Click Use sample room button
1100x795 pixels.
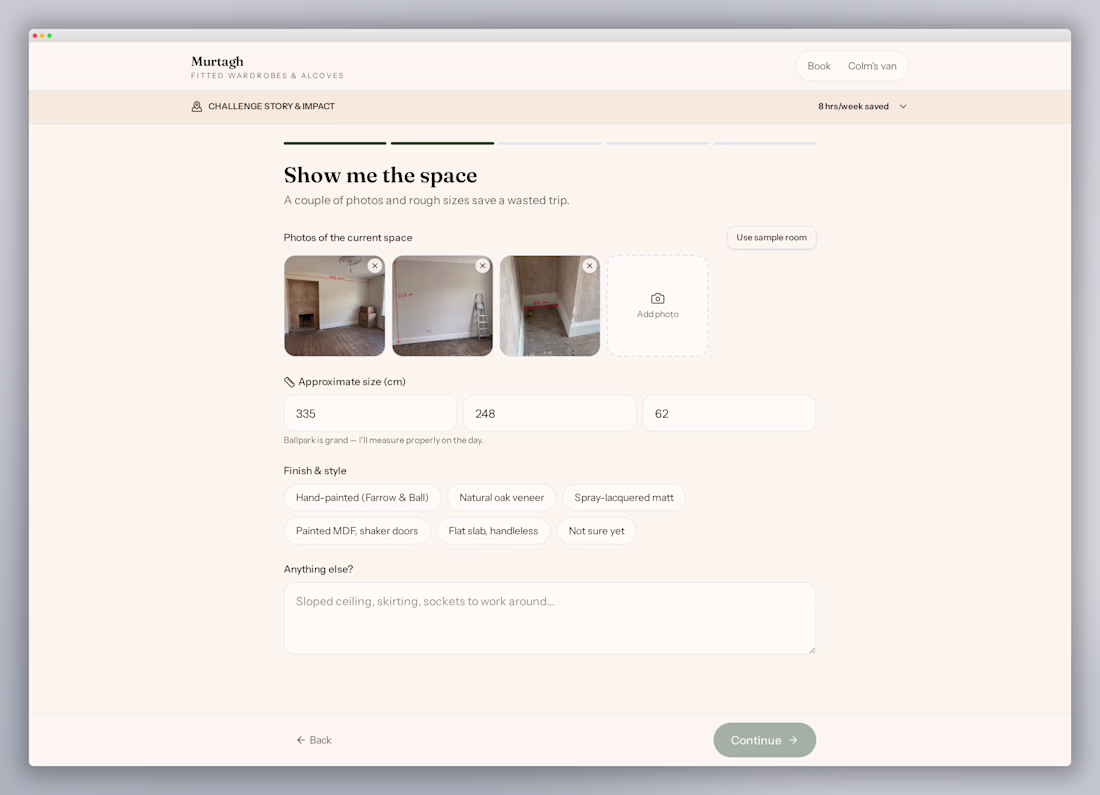(772, 237)
